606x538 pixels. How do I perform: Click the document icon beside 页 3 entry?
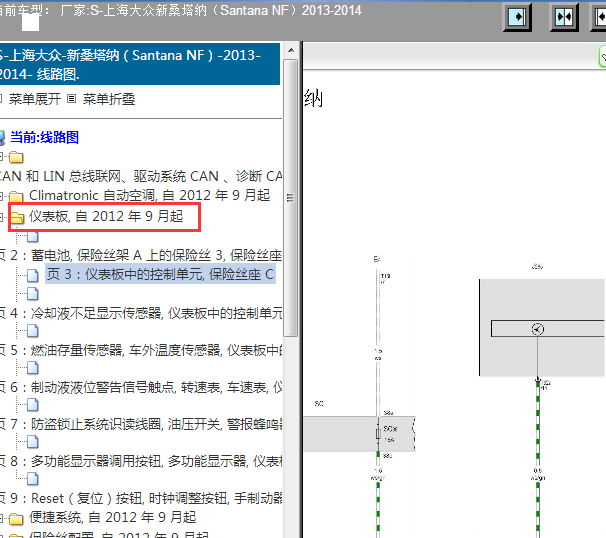point(33,275)
